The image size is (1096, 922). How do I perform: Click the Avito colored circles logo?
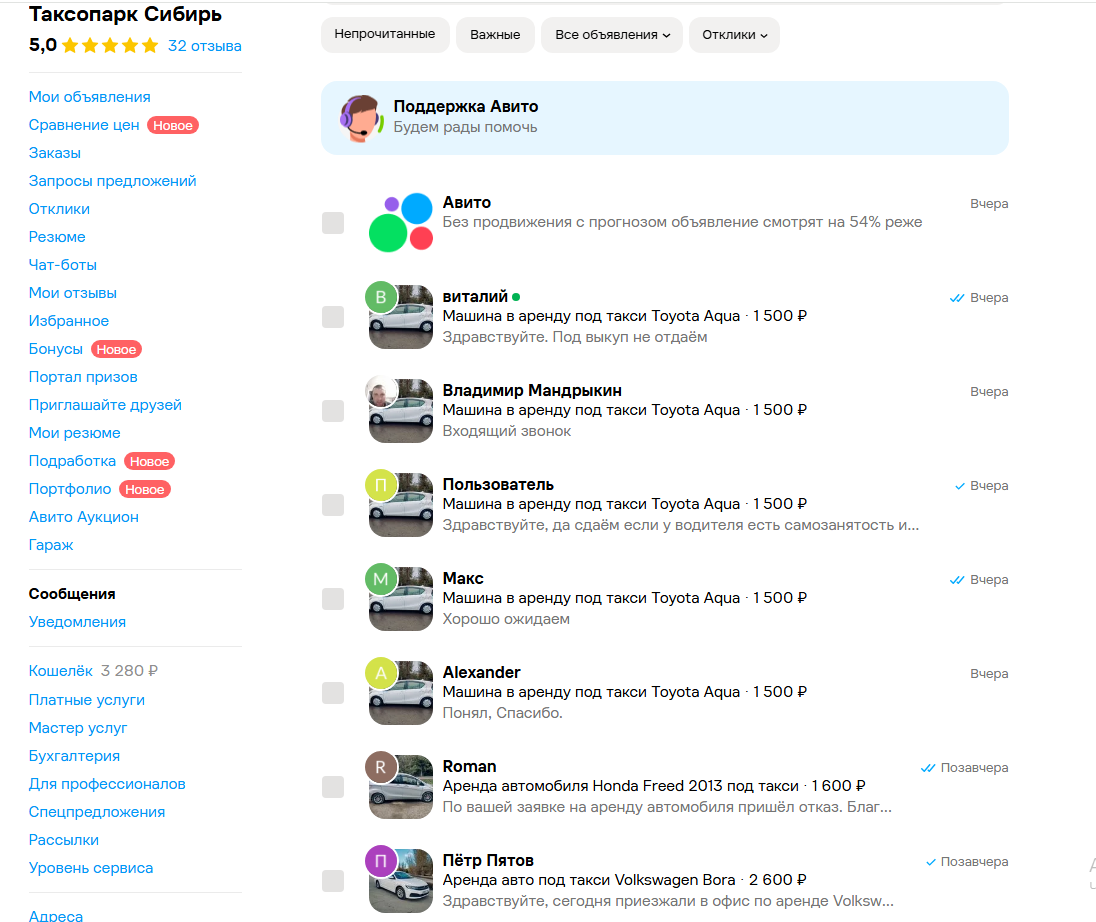[401, 222]
